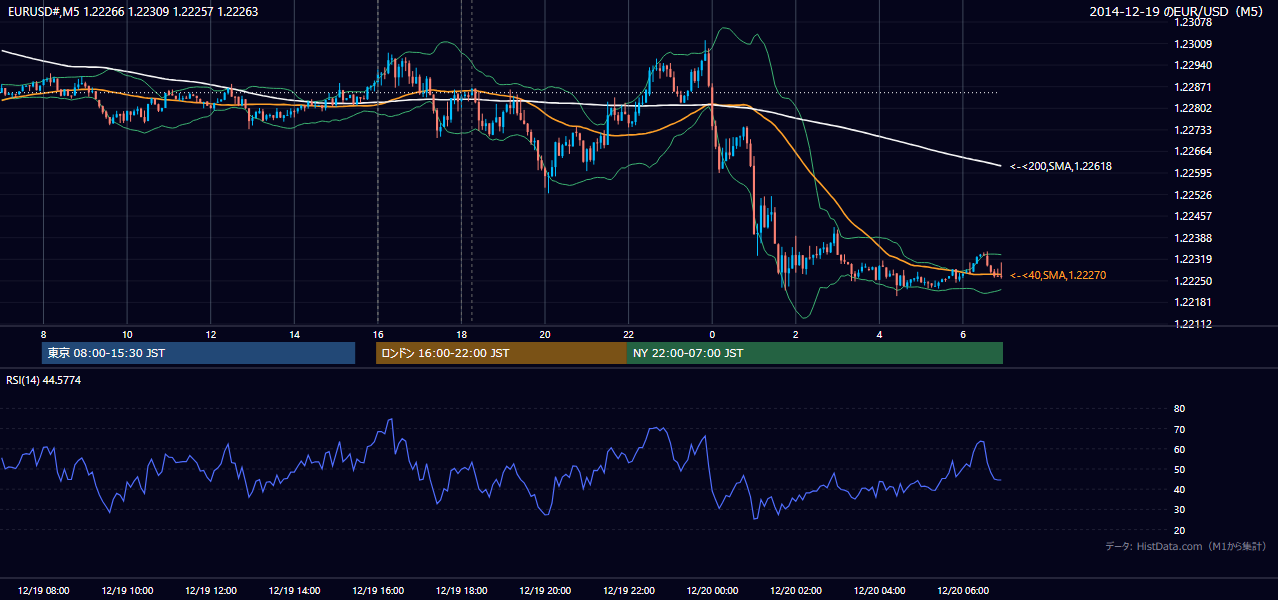Click price axis value 1.22181
This screenshot has height=600, width=1278.
[1193, 302]
